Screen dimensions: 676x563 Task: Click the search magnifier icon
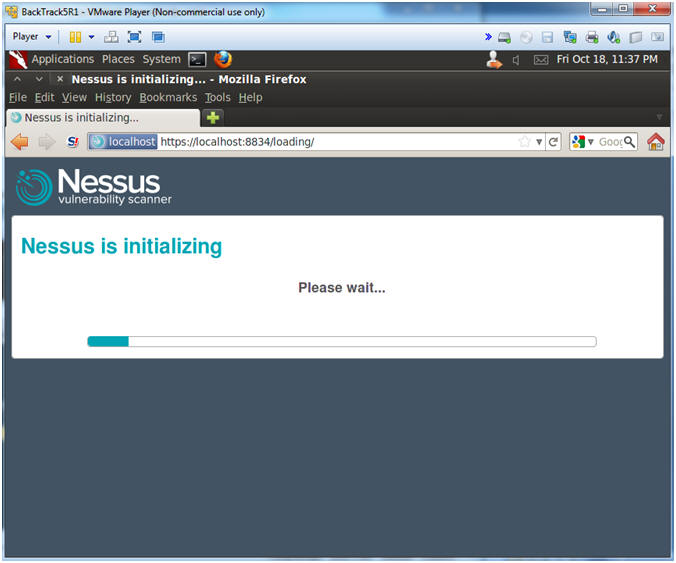tap(629, 141)
